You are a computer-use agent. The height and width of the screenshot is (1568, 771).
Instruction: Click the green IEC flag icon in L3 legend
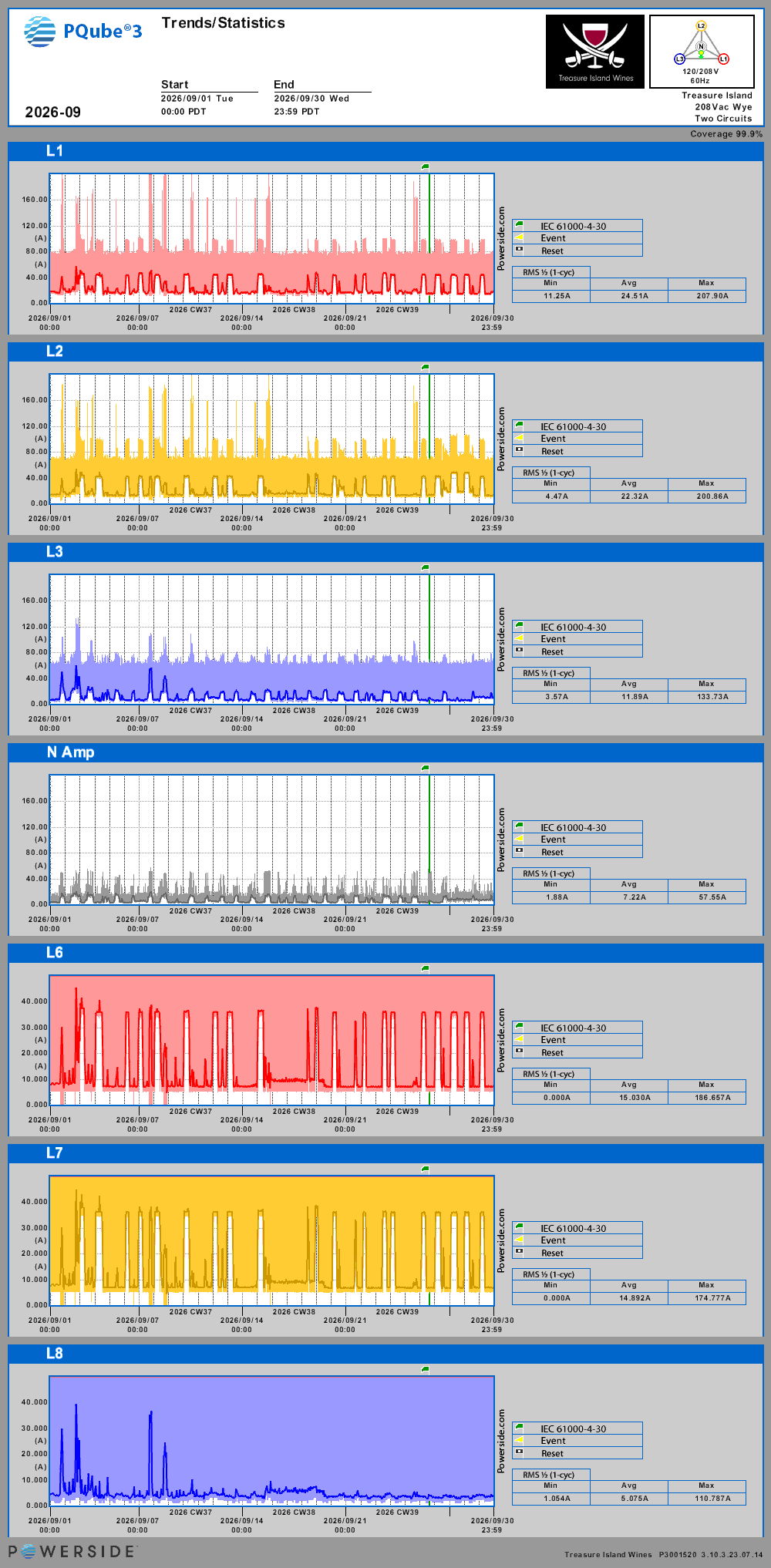coord(520,627)
